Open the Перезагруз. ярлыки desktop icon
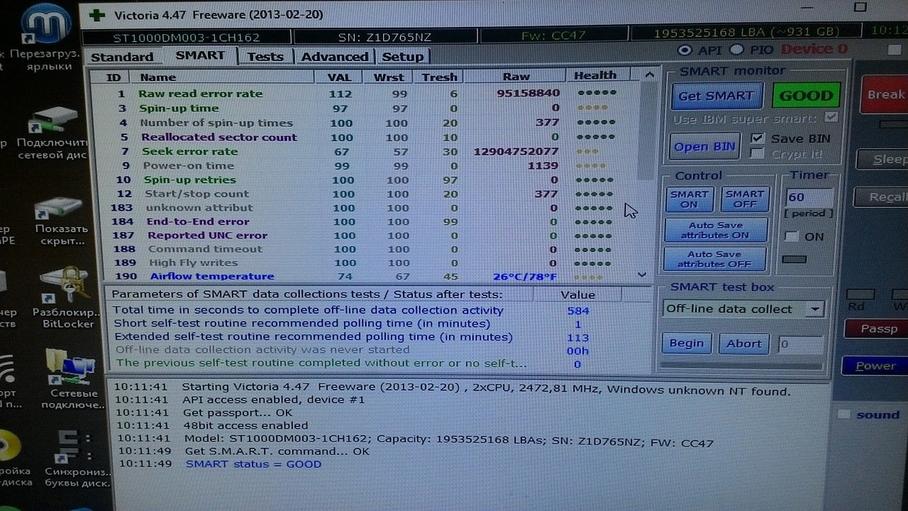908x511 pixels. tap(45, 38)
